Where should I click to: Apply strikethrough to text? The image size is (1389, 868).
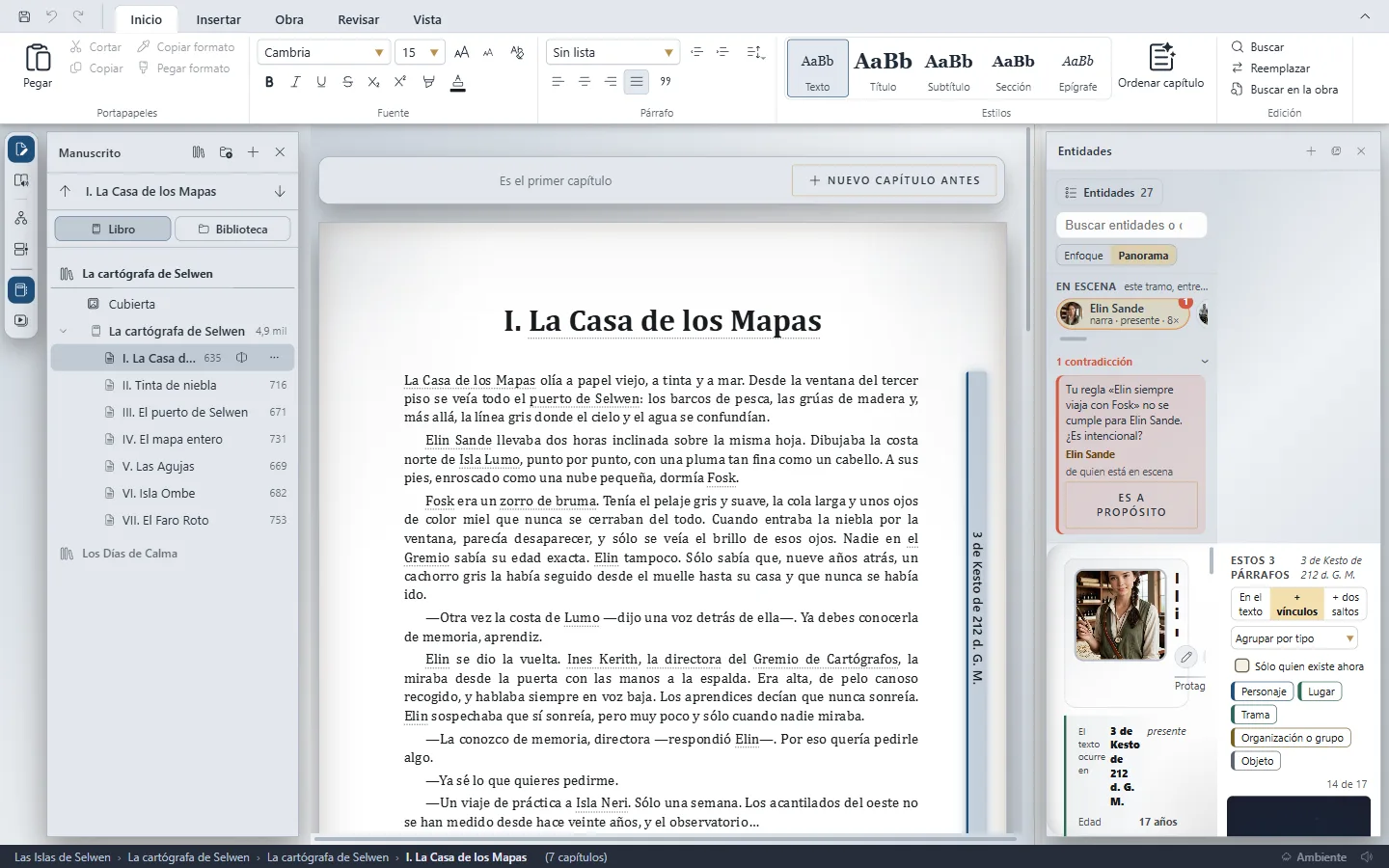pyautogui.click(x=347, y=82)
